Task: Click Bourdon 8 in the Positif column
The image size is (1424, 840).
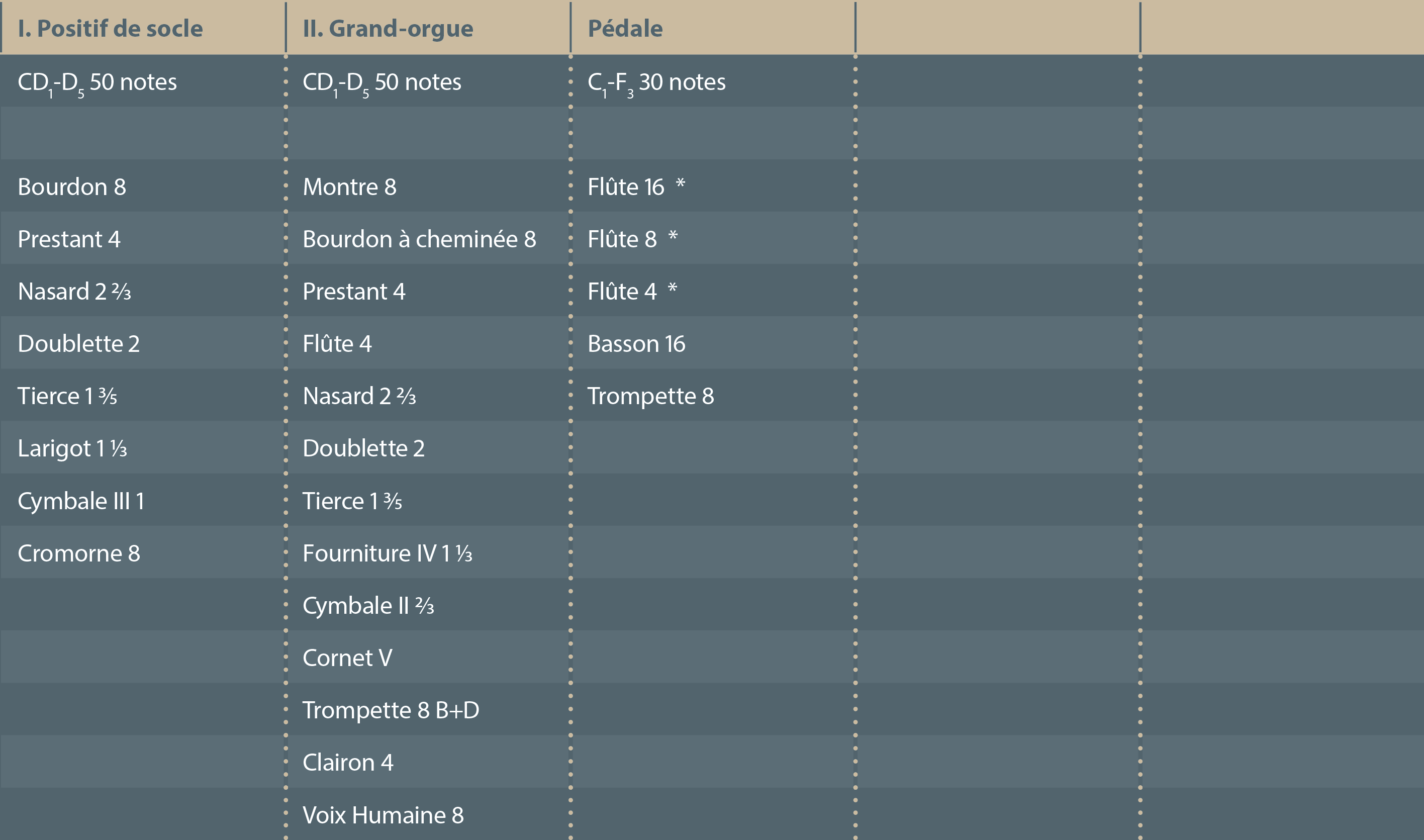Action: pyautogui.click(x=72, y=187)
